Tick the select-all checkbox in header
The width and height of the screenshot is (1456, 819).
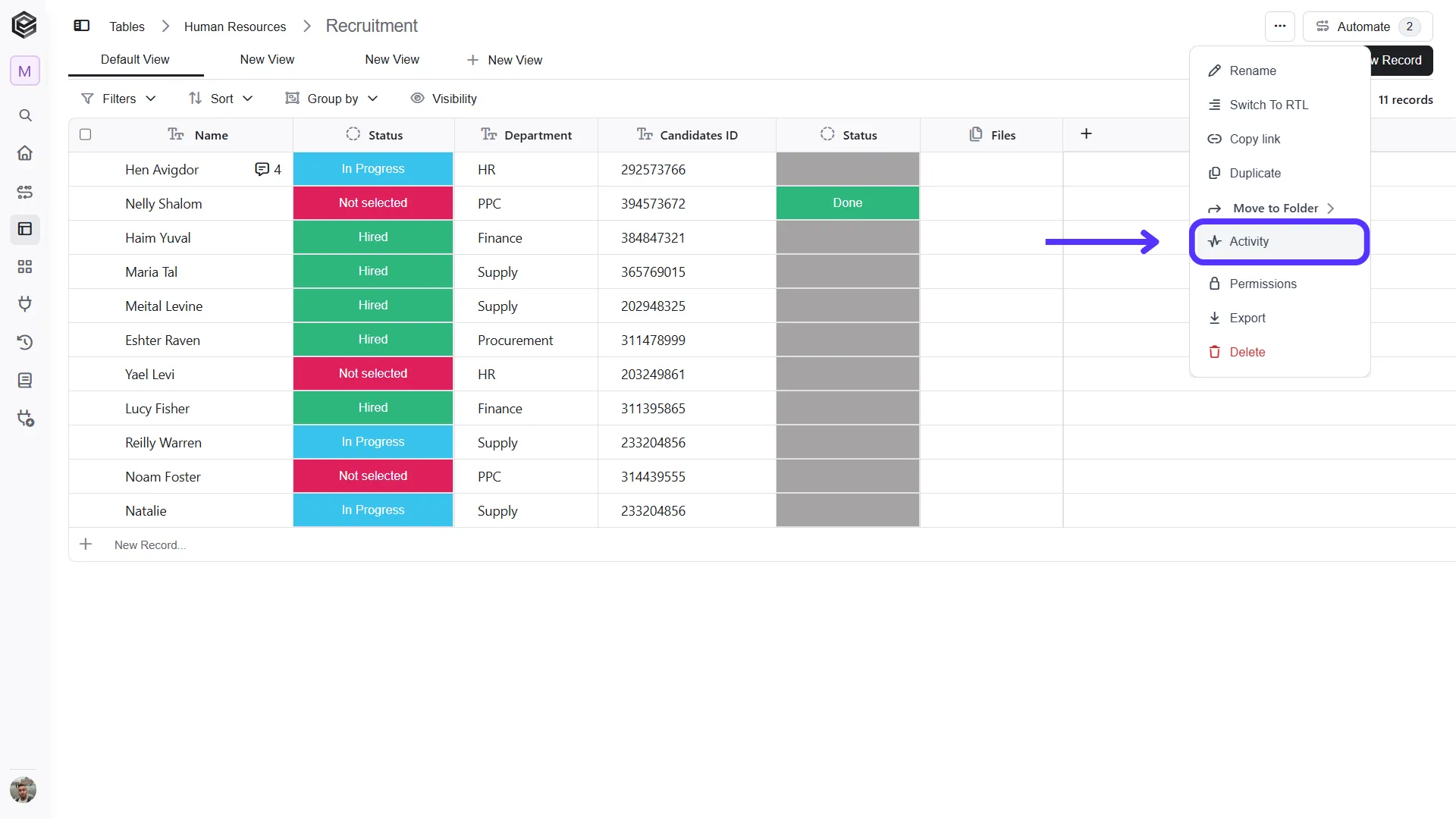[86, 134]
